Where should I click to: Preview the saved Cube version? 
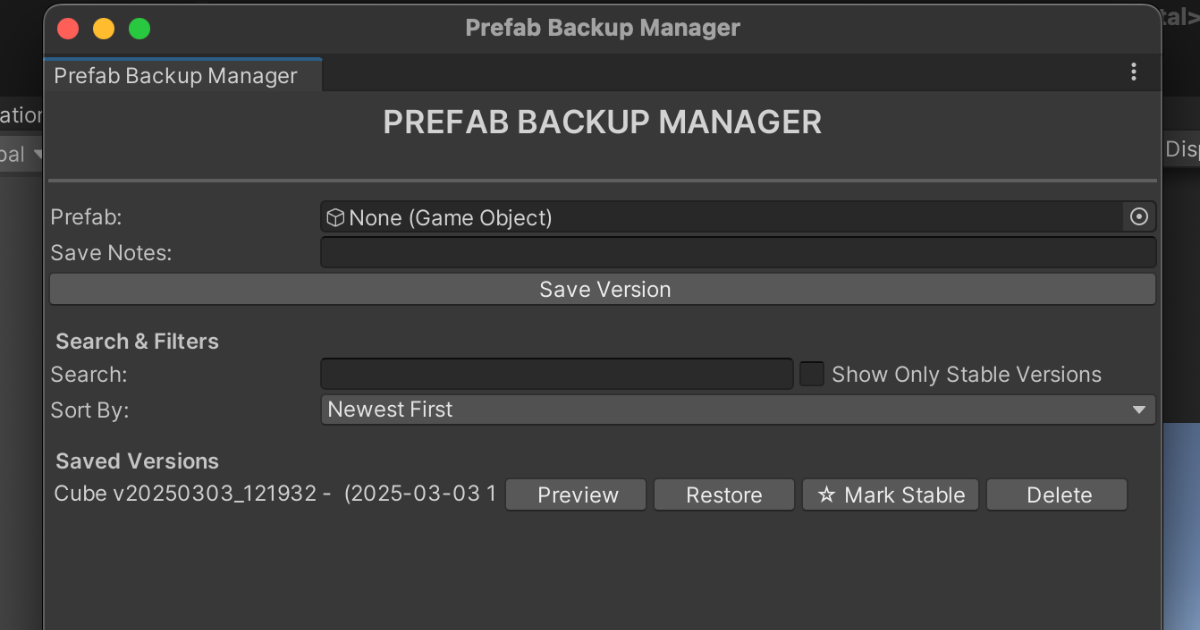575,494
